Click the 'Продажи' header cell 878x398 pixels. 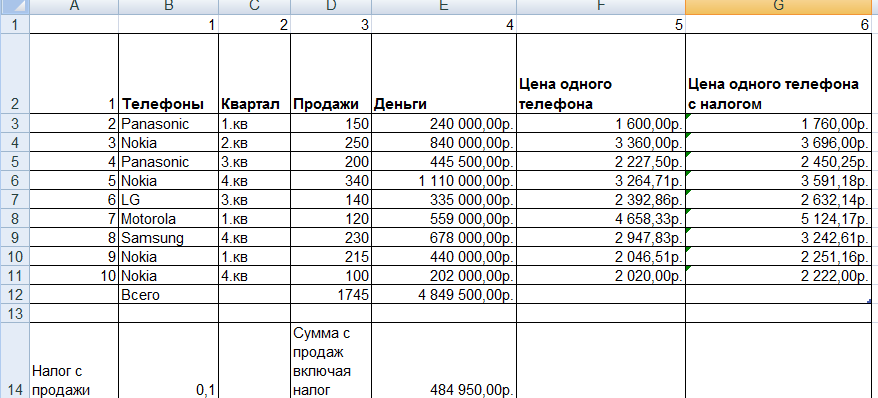click(331, 74)
